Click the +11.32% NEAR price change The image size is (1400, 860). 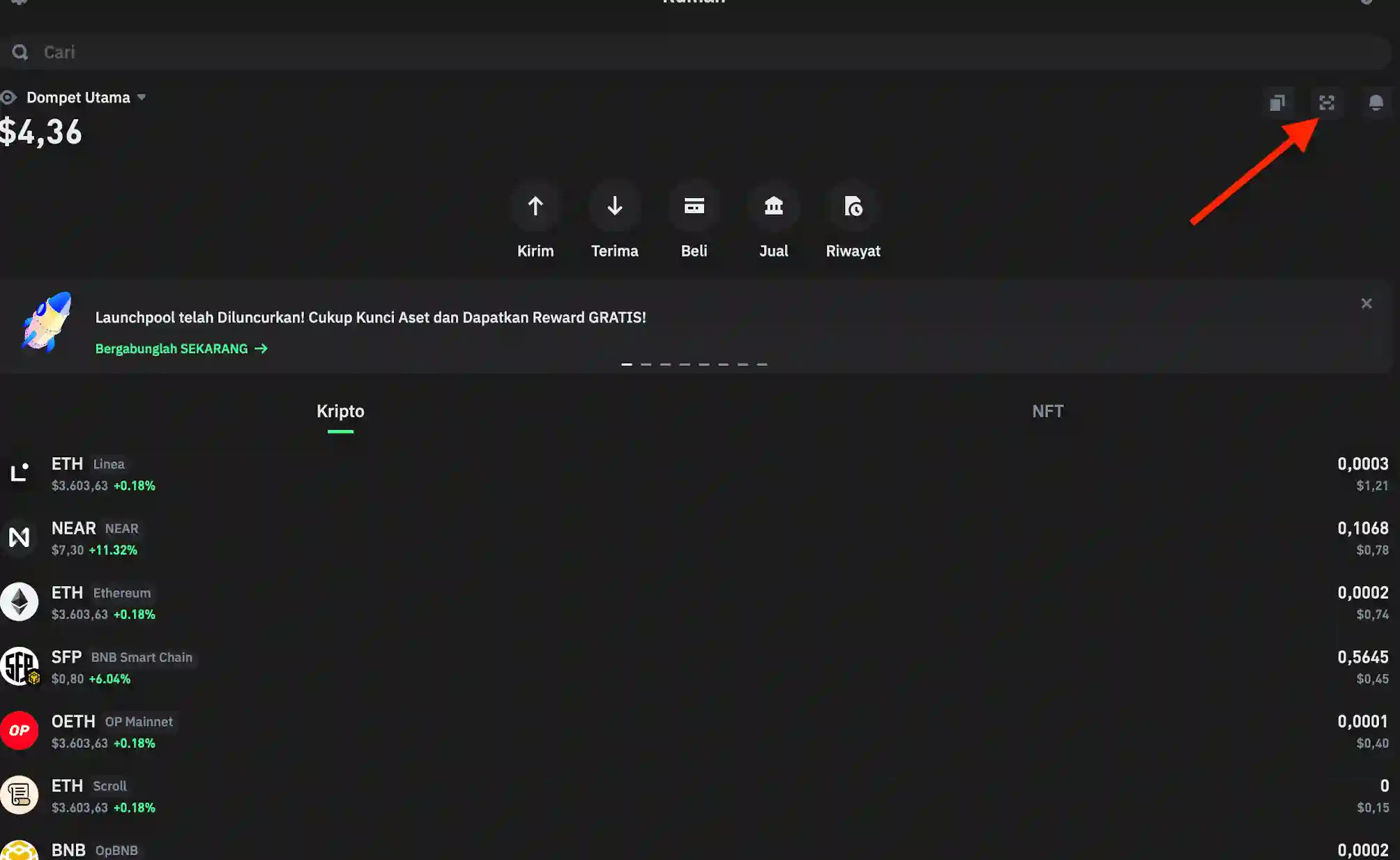click(113, 550)
